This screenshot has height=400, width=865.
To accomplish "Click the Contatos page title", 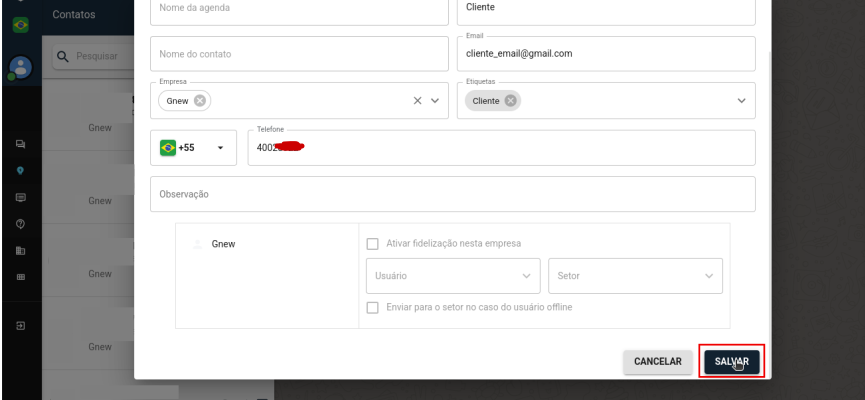I will (x=74, y=14).
